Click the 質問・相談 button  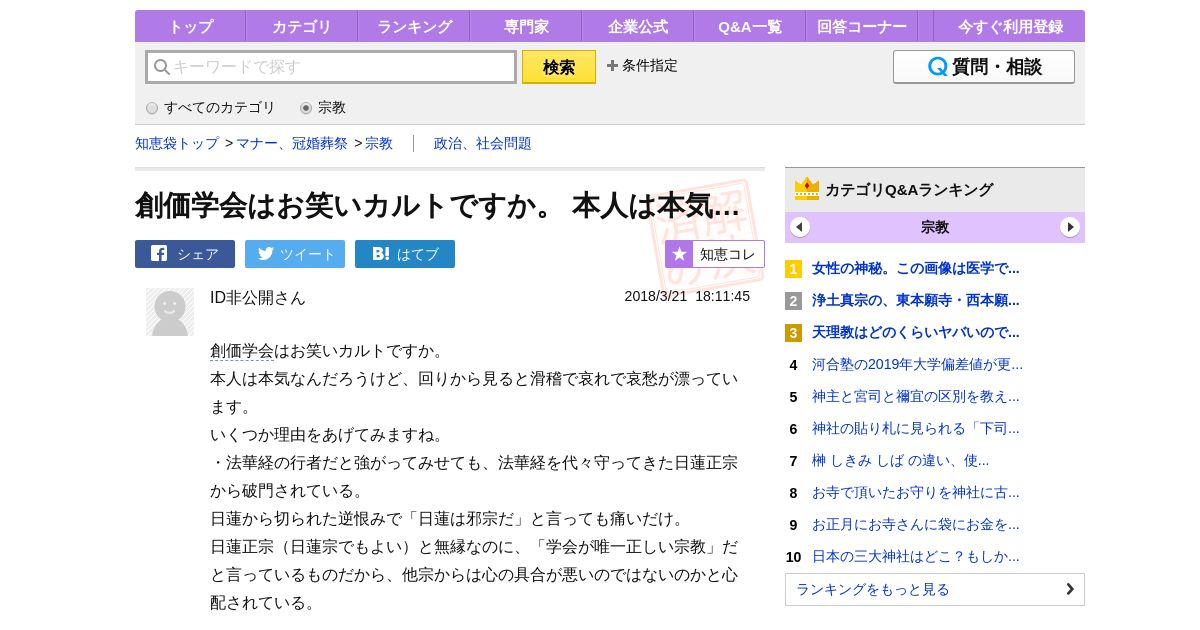tap(984, 67)
